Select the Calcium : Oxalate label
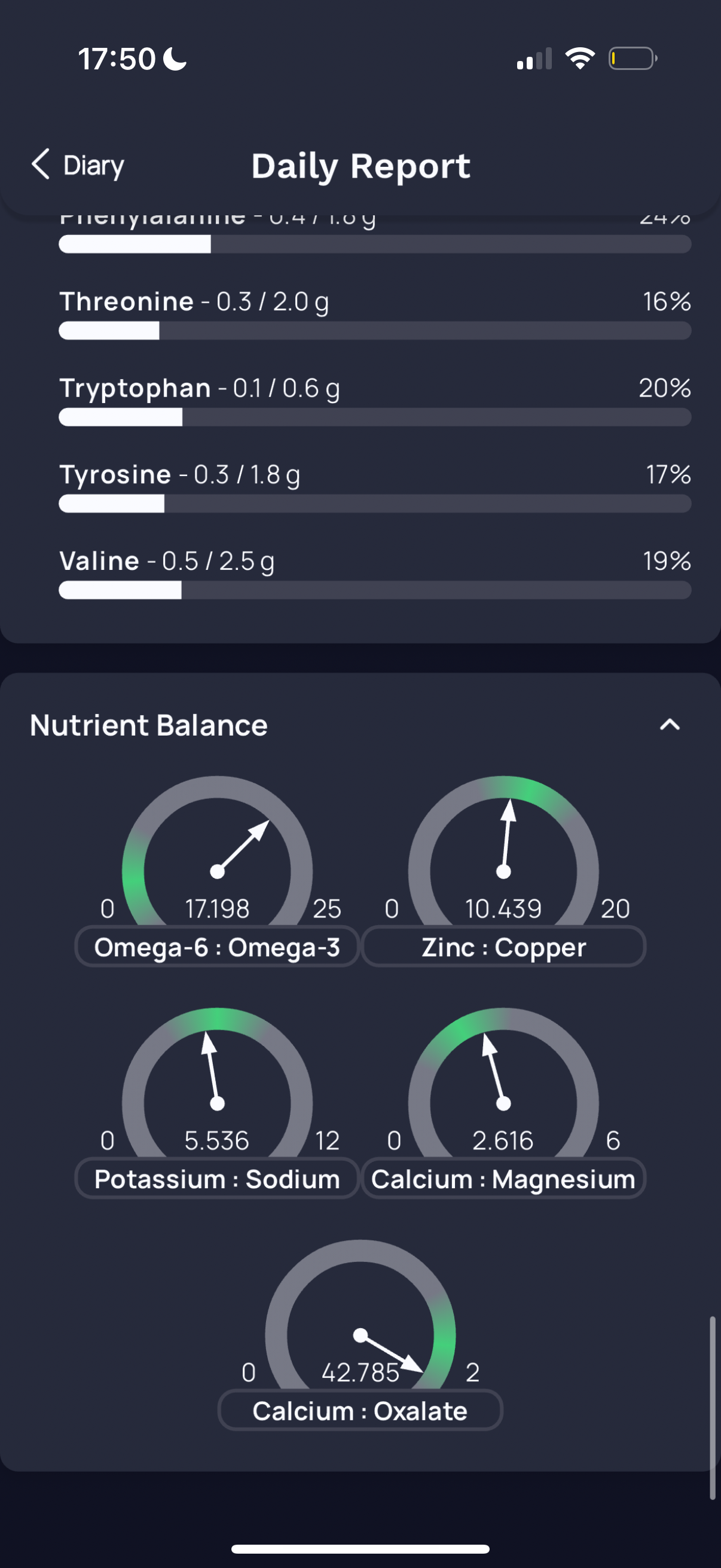Screen dimensions: 721x1568 (360, 1410)
